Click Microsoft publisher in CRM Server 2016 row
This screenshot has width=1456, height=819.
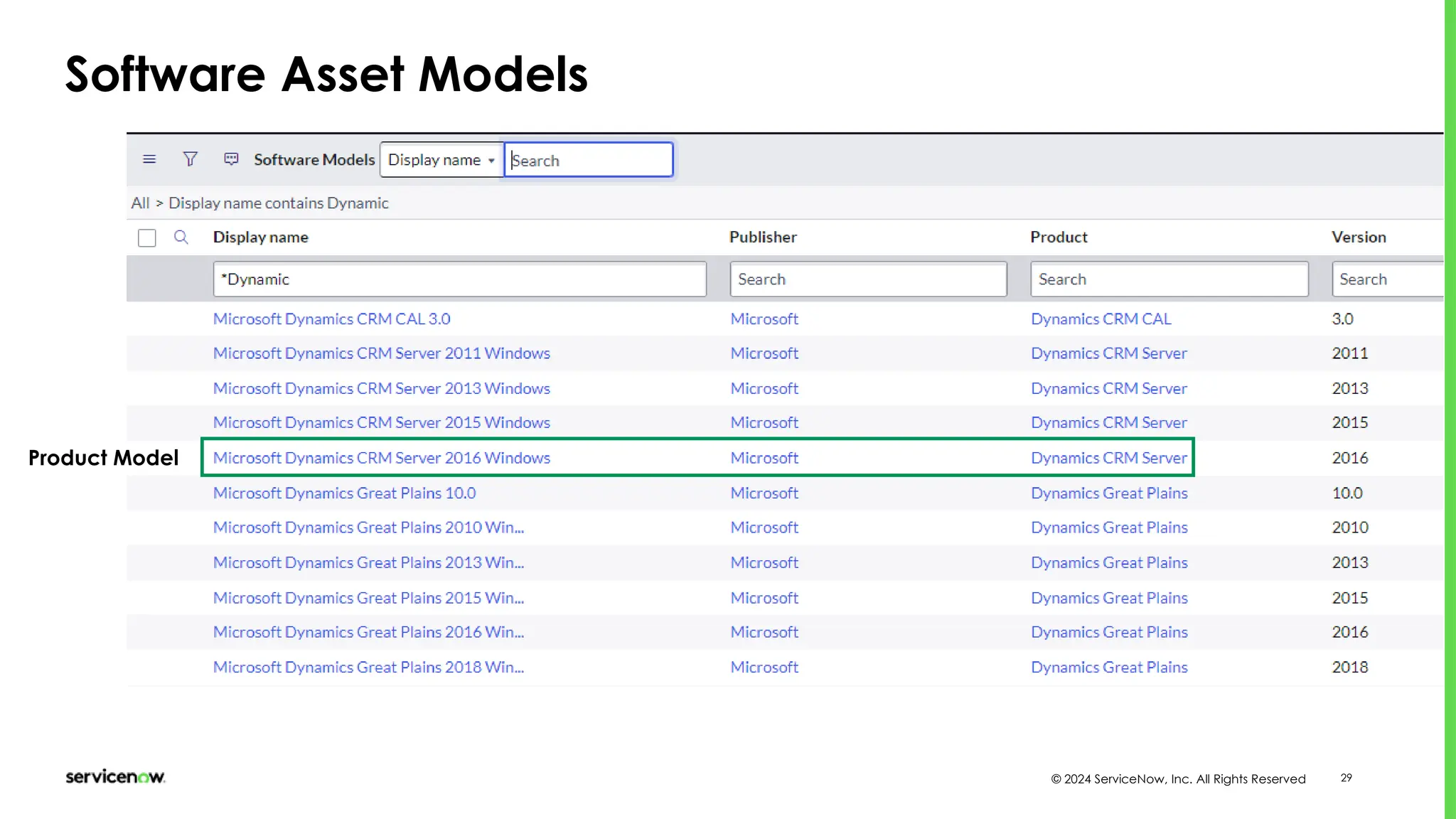pyautogui.click(x=764, y=458)
